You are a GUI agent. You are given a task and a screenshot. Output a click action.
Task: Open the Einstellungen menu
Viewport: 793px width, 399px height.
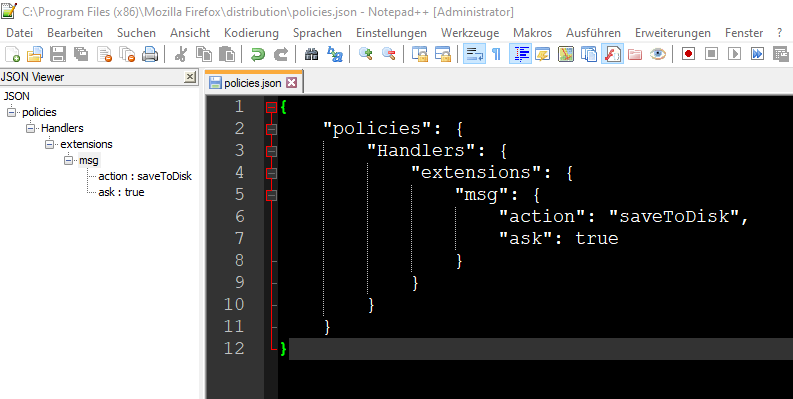click(391, 33)
